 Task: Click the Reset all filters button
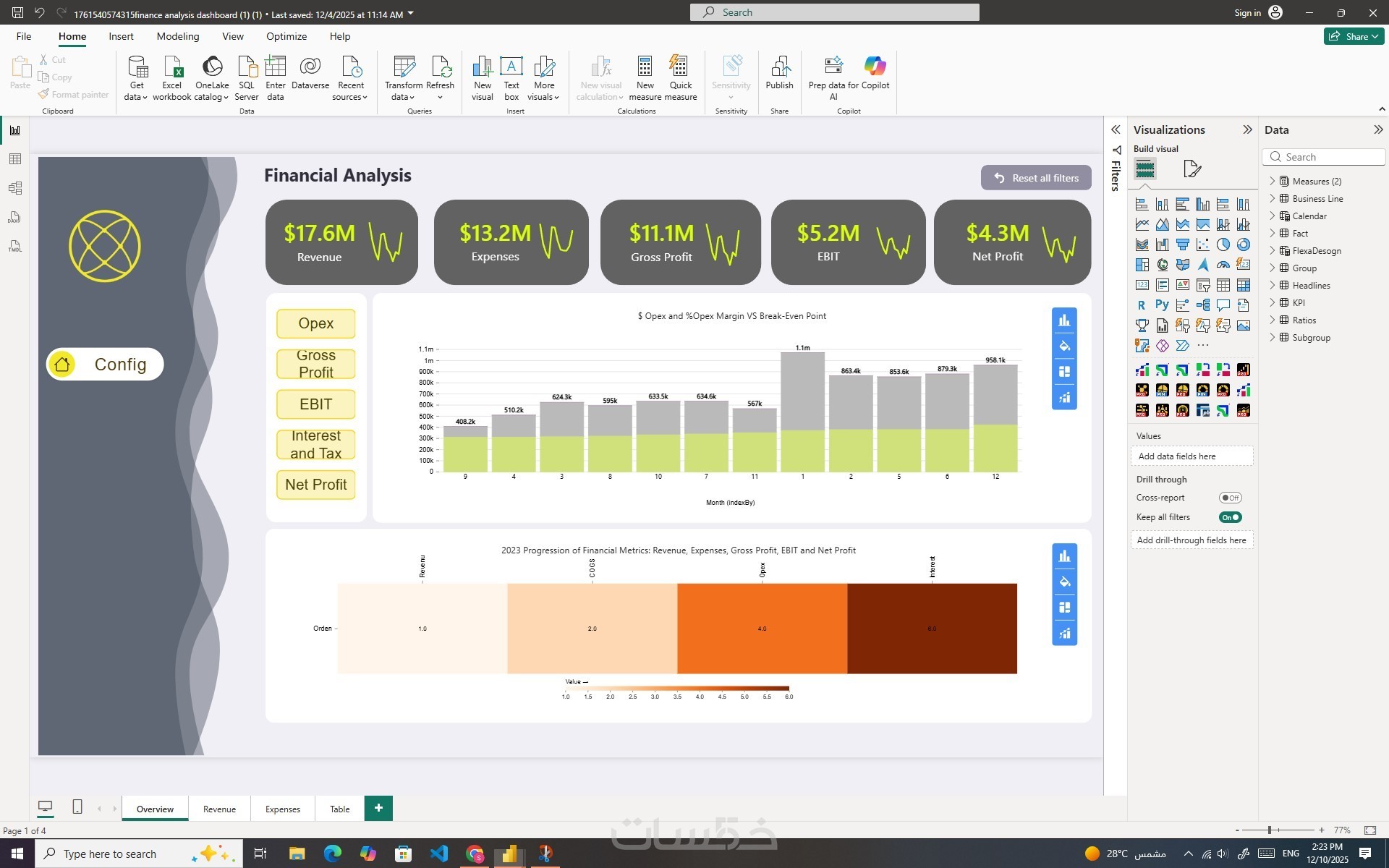(x=1036, y=178)
